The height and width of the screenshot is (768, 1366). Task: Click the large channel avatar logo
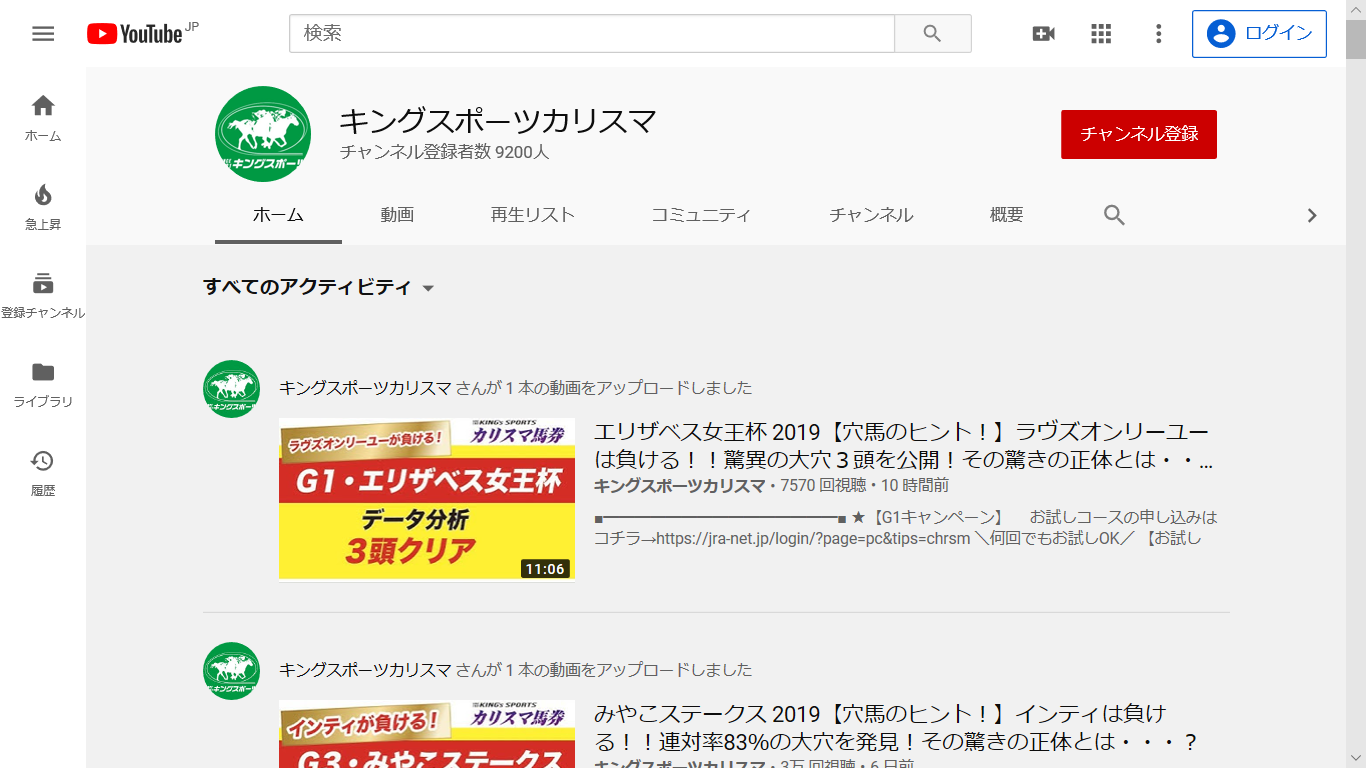[x=263, y=134]
